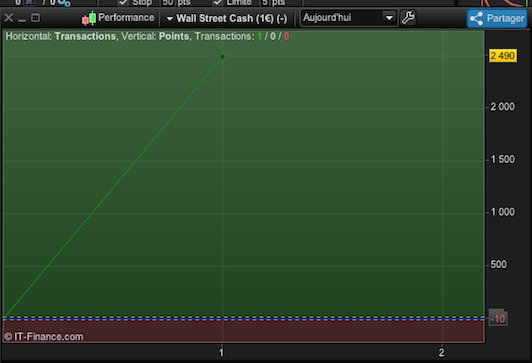Toggle the Limite checkbox
The image size is (532, 363).
(x=217, y=3)
